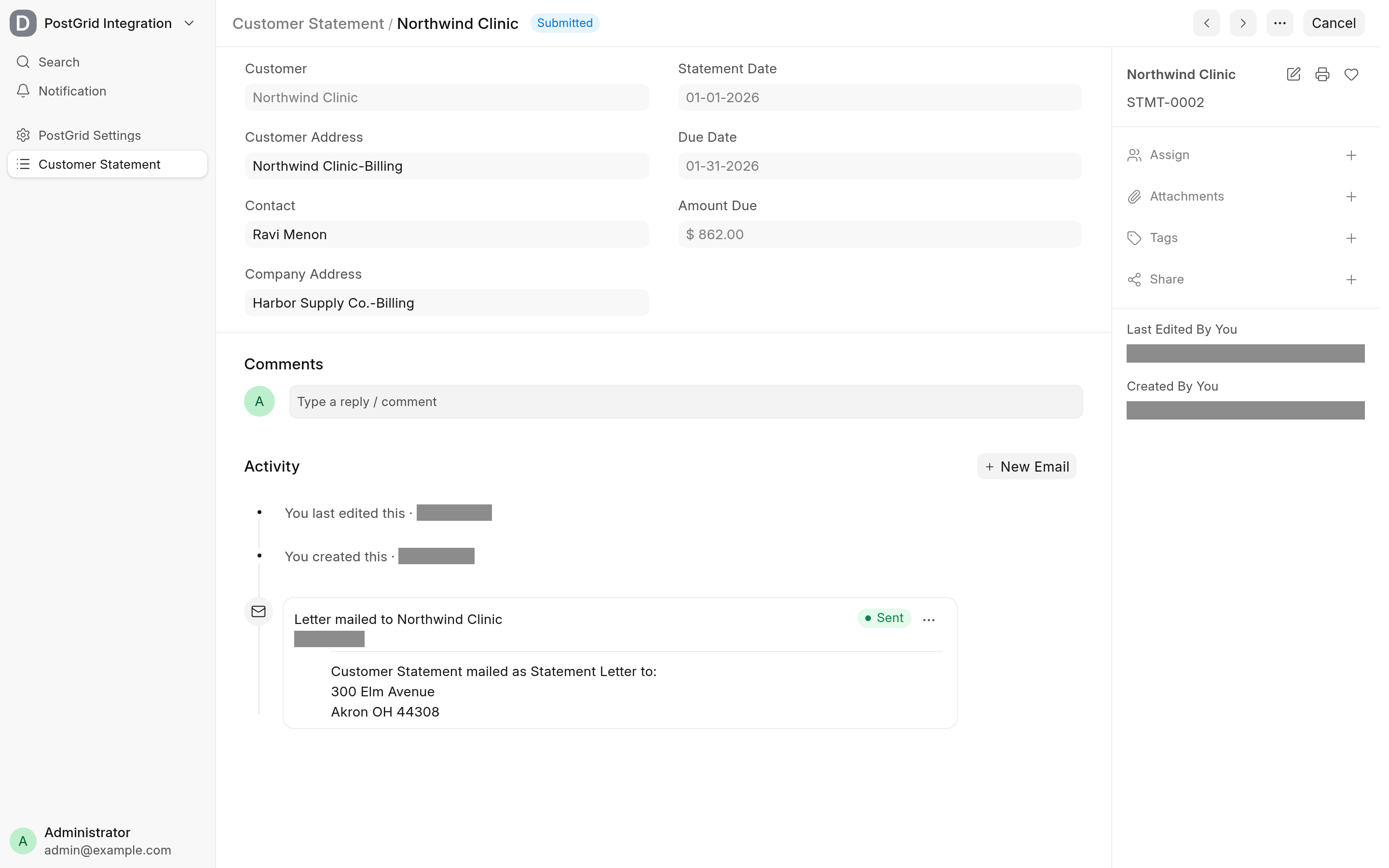This screenshot has width=1389, height=868.
Task: Click the Submitted status badge
Action: [565, 23]
